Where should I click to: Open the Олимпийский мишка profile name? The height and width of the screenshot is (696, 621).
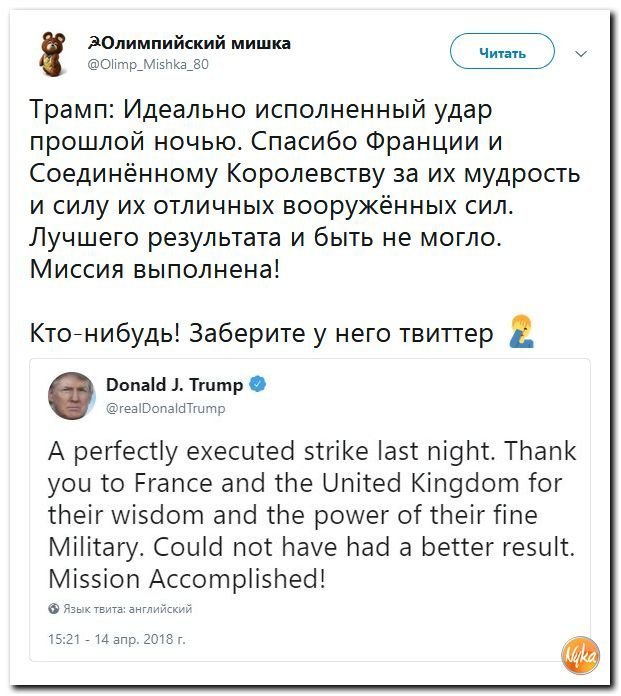(190, 43)
